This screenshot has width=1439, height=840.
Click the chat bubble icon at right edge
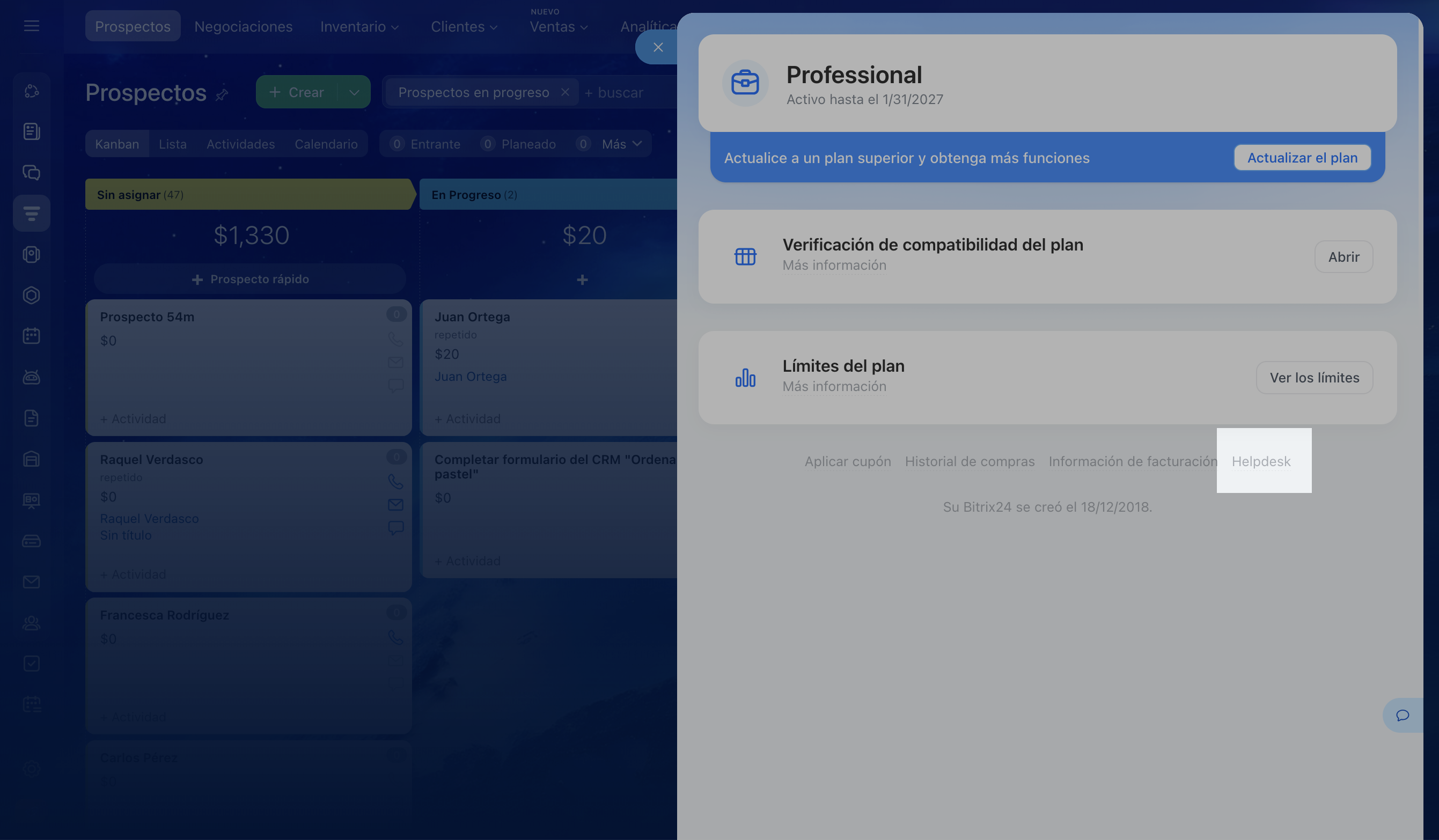(x=1402, y=715)
